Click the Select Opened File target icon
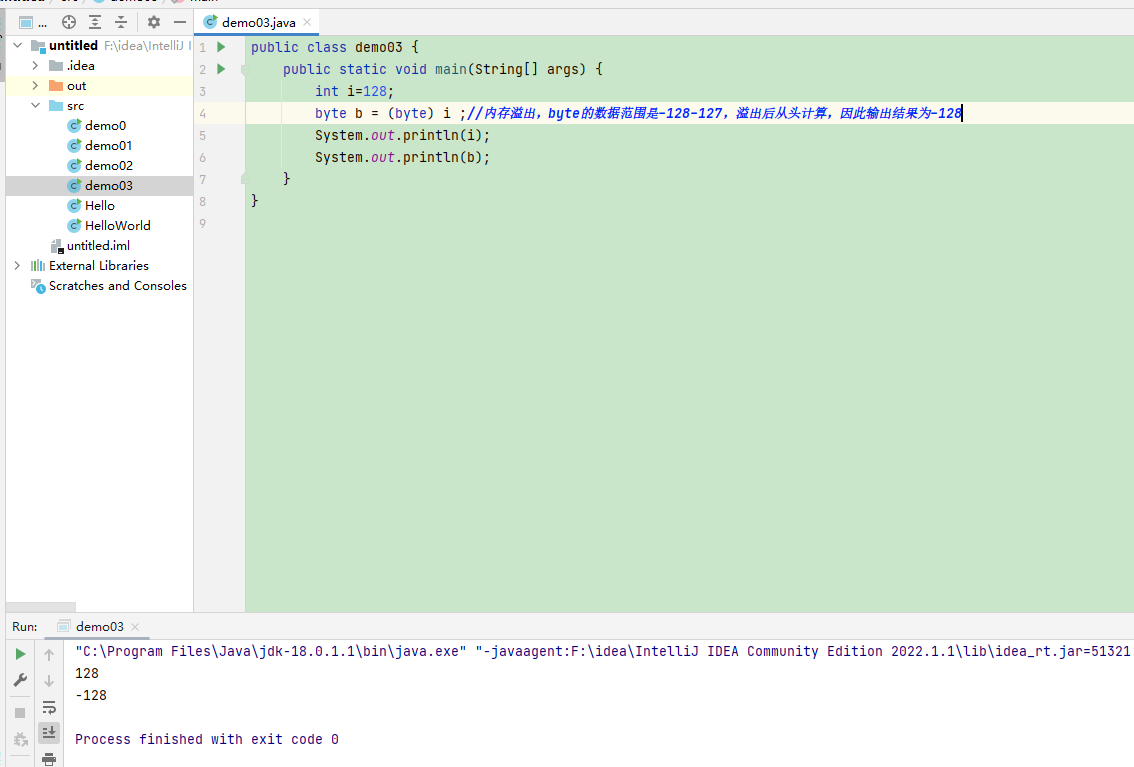 (x=69, y=22)
